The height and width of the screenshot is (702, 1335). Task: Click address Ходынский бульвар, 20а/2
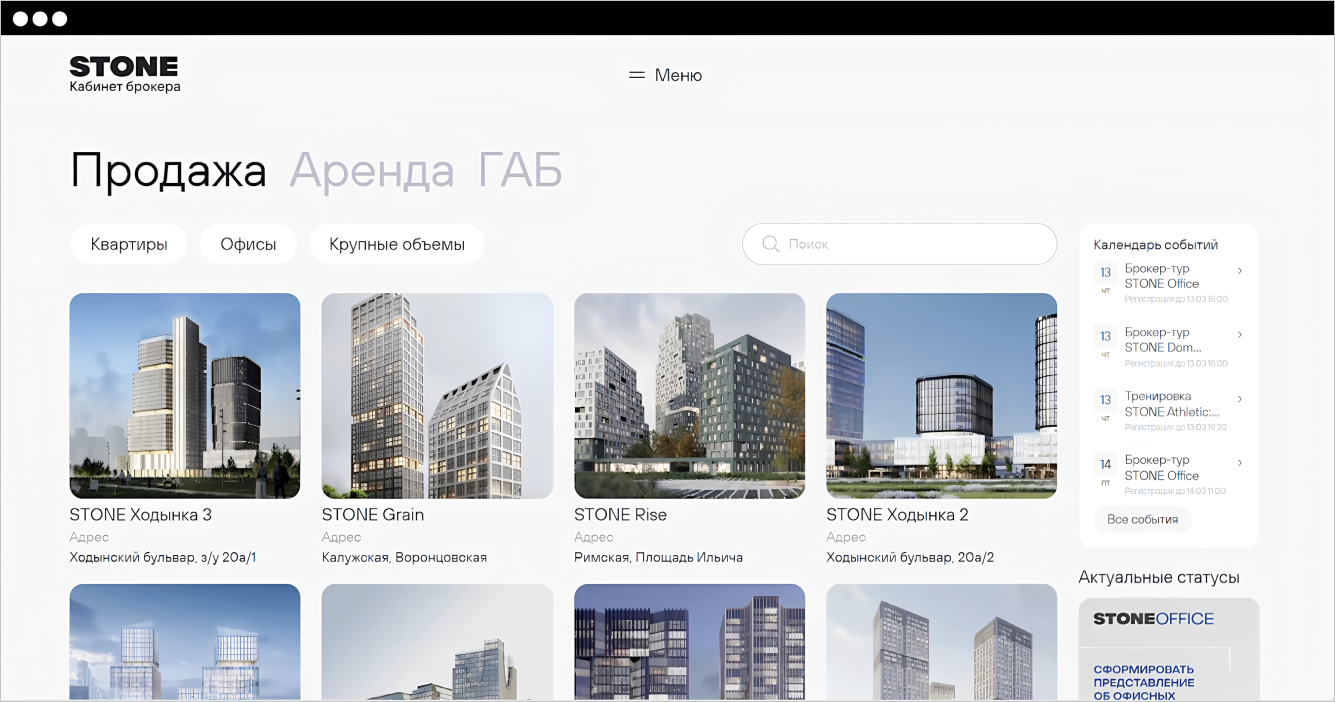click(910, 557)
